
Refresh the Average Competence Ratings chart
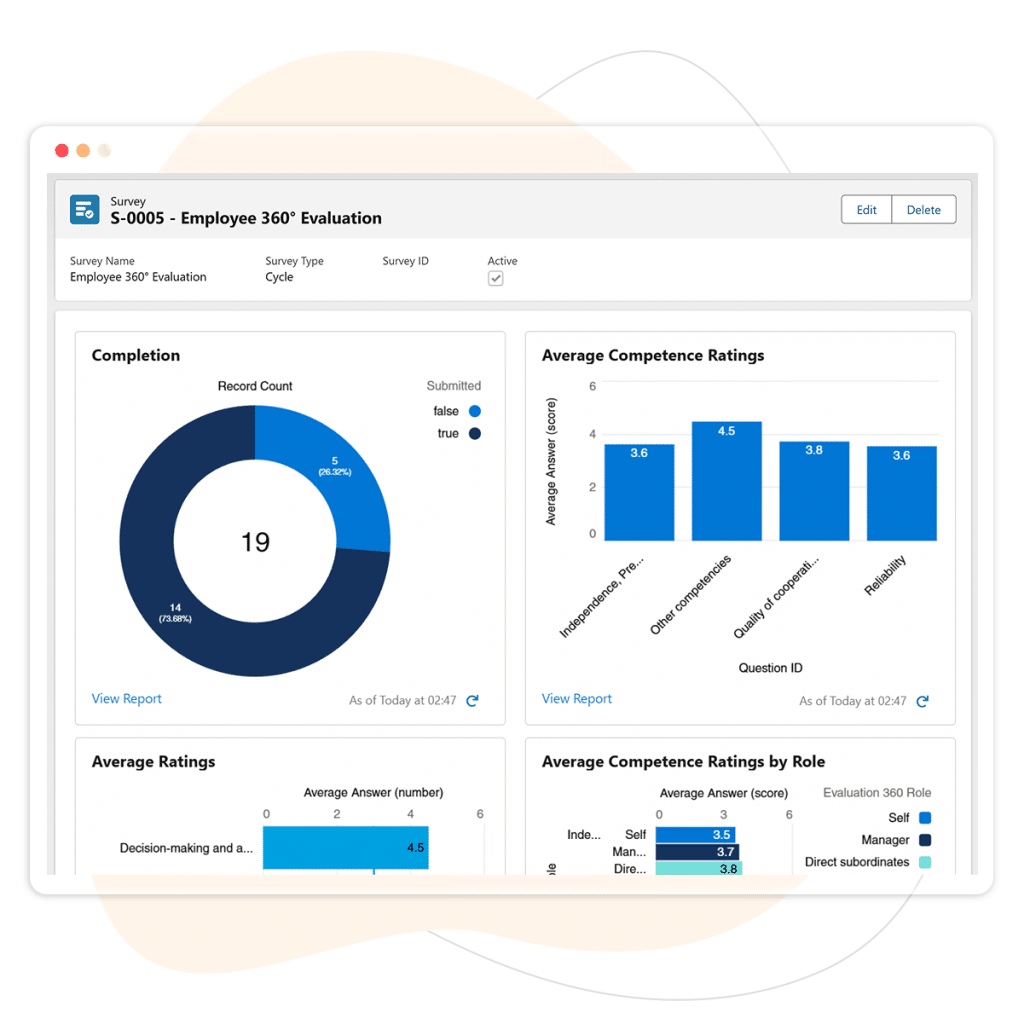click(x=922, y=701)
